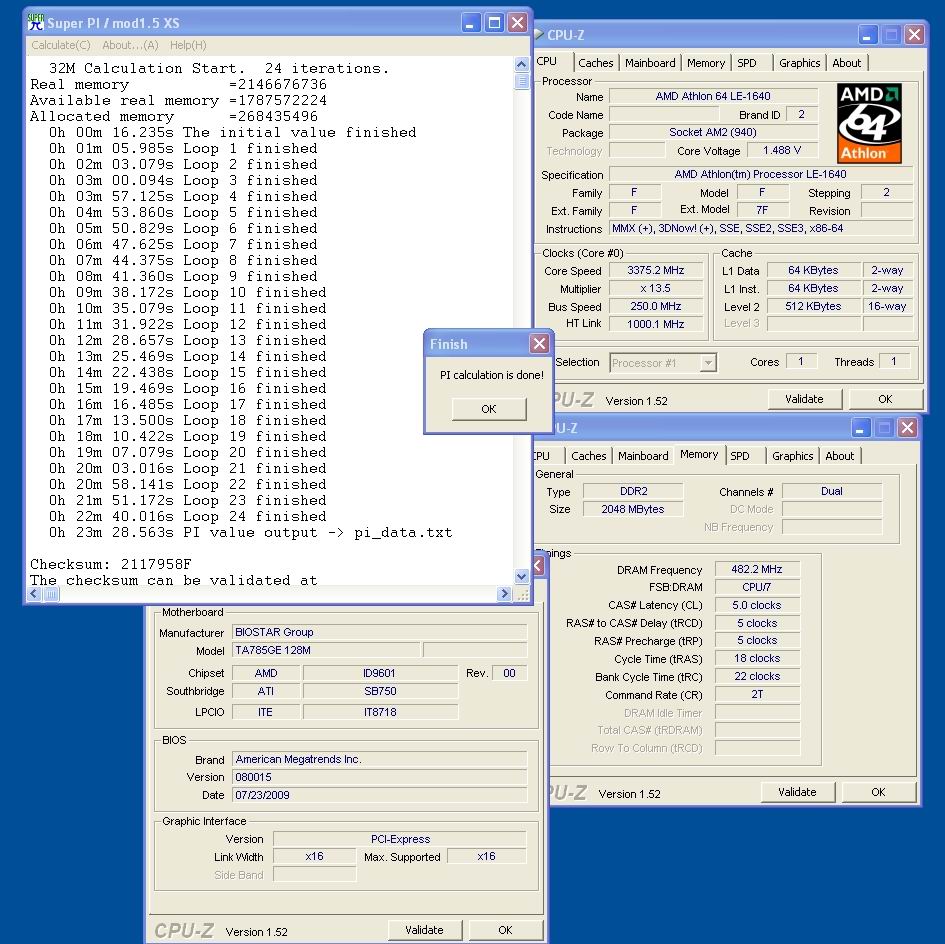The width and height of the screenshot is (945, 944).
Task: Close the Super PI window
Action: tap(517, 23)
